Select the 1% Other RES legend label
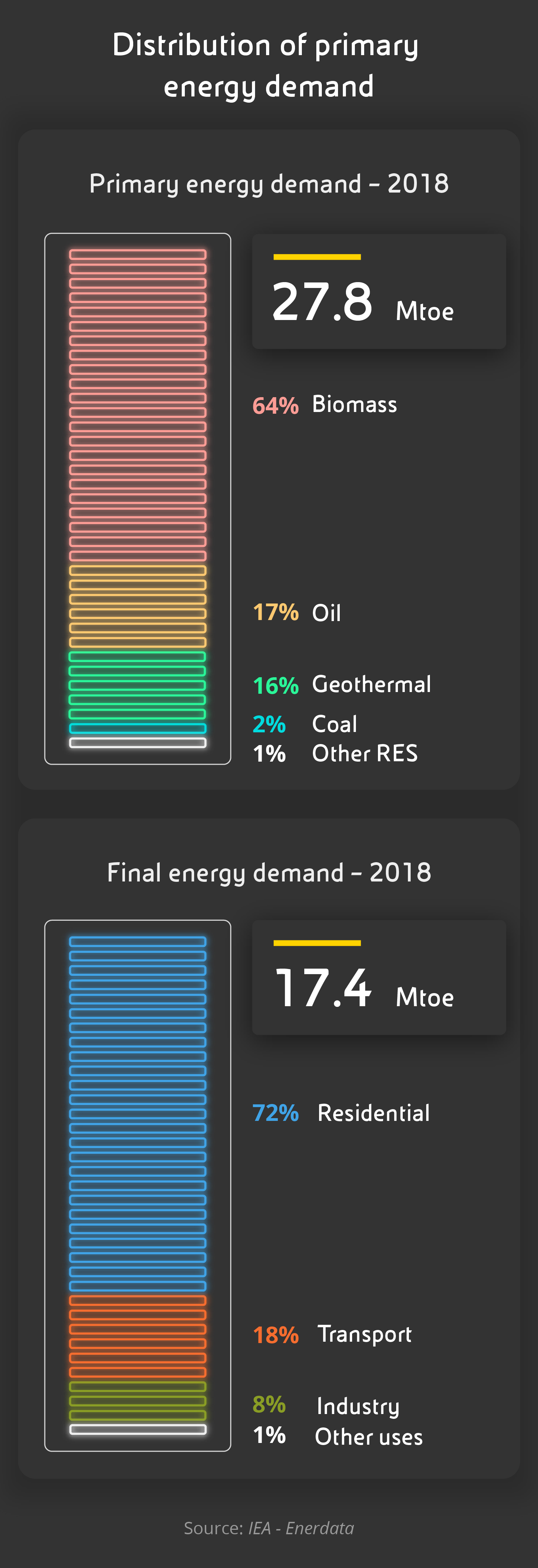Screen dimensions: 538x1568 (335, 754)
